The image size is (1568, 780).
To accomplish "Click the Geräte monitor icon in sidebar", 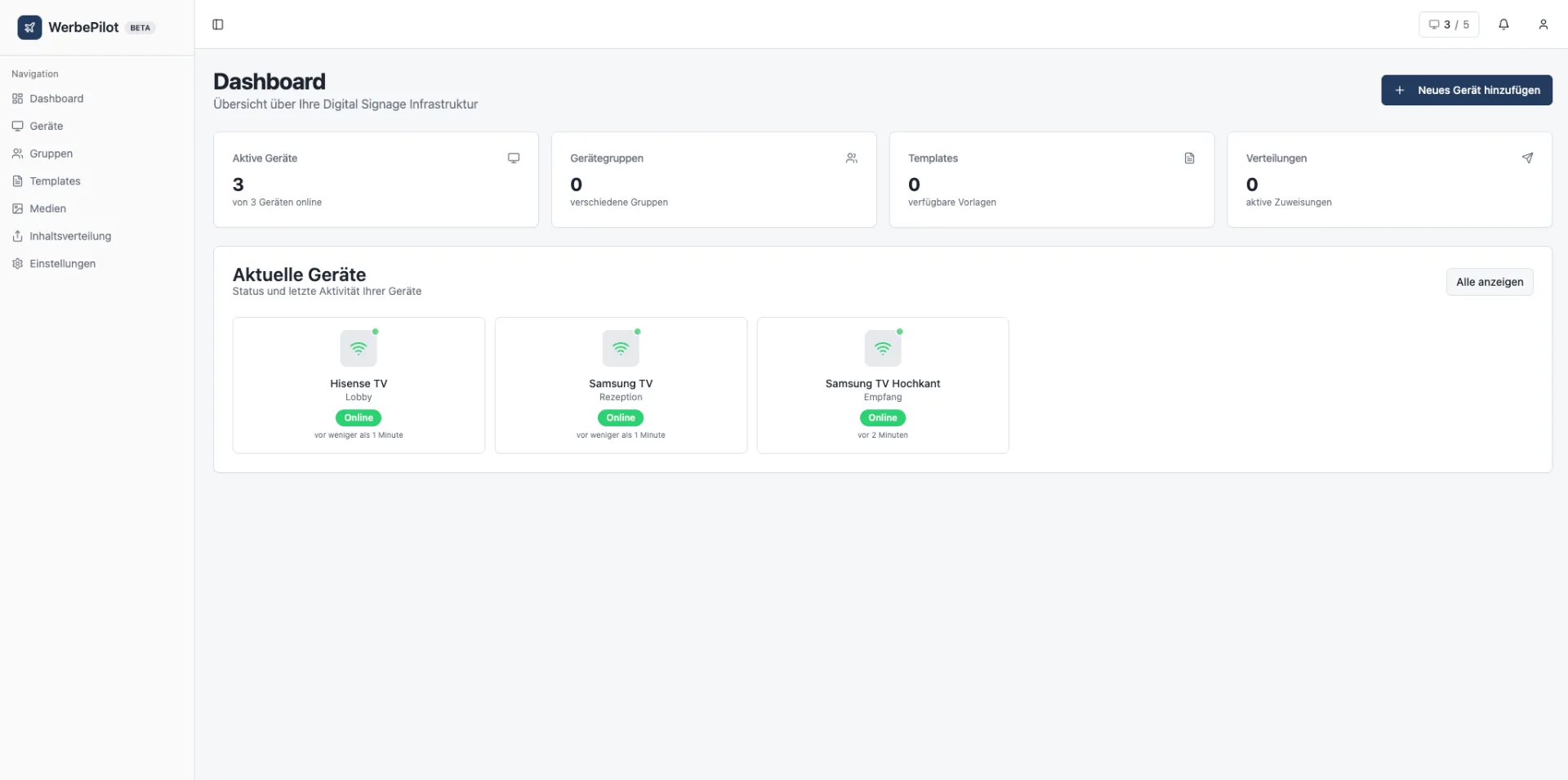I will [17, 126].
